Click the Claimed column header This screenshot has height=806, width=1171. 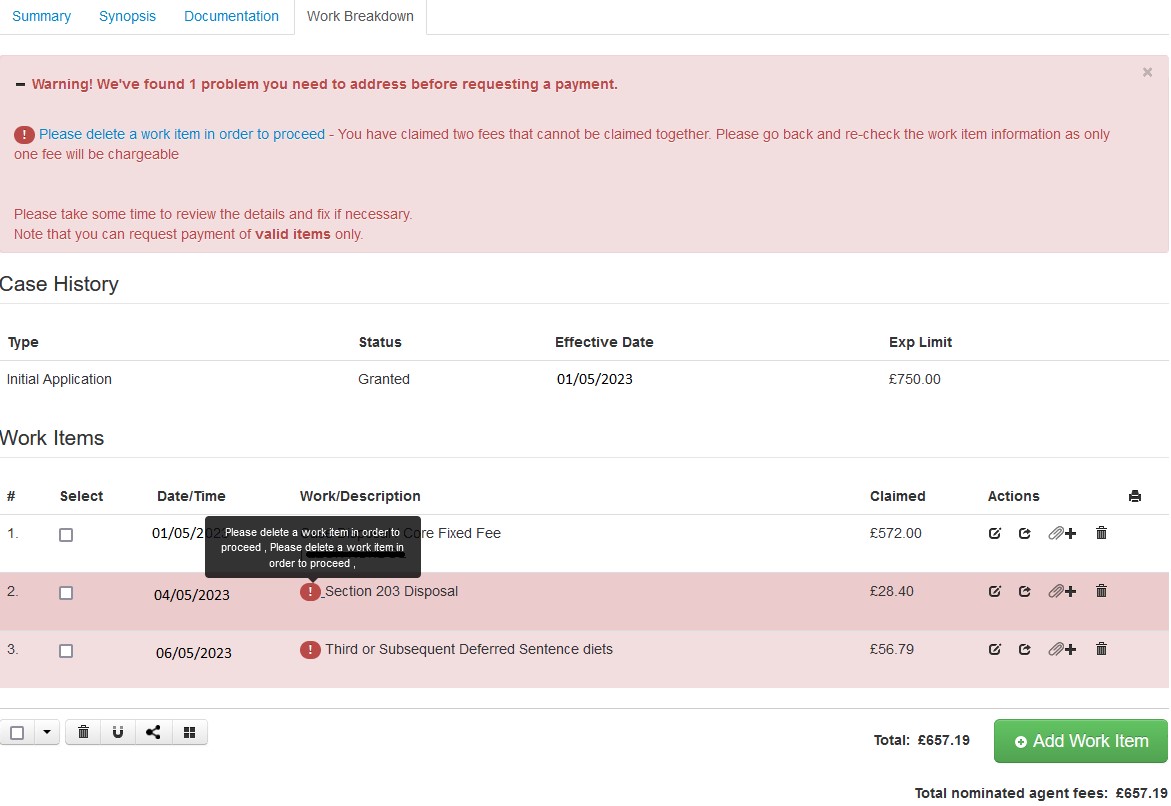(898, 497)
